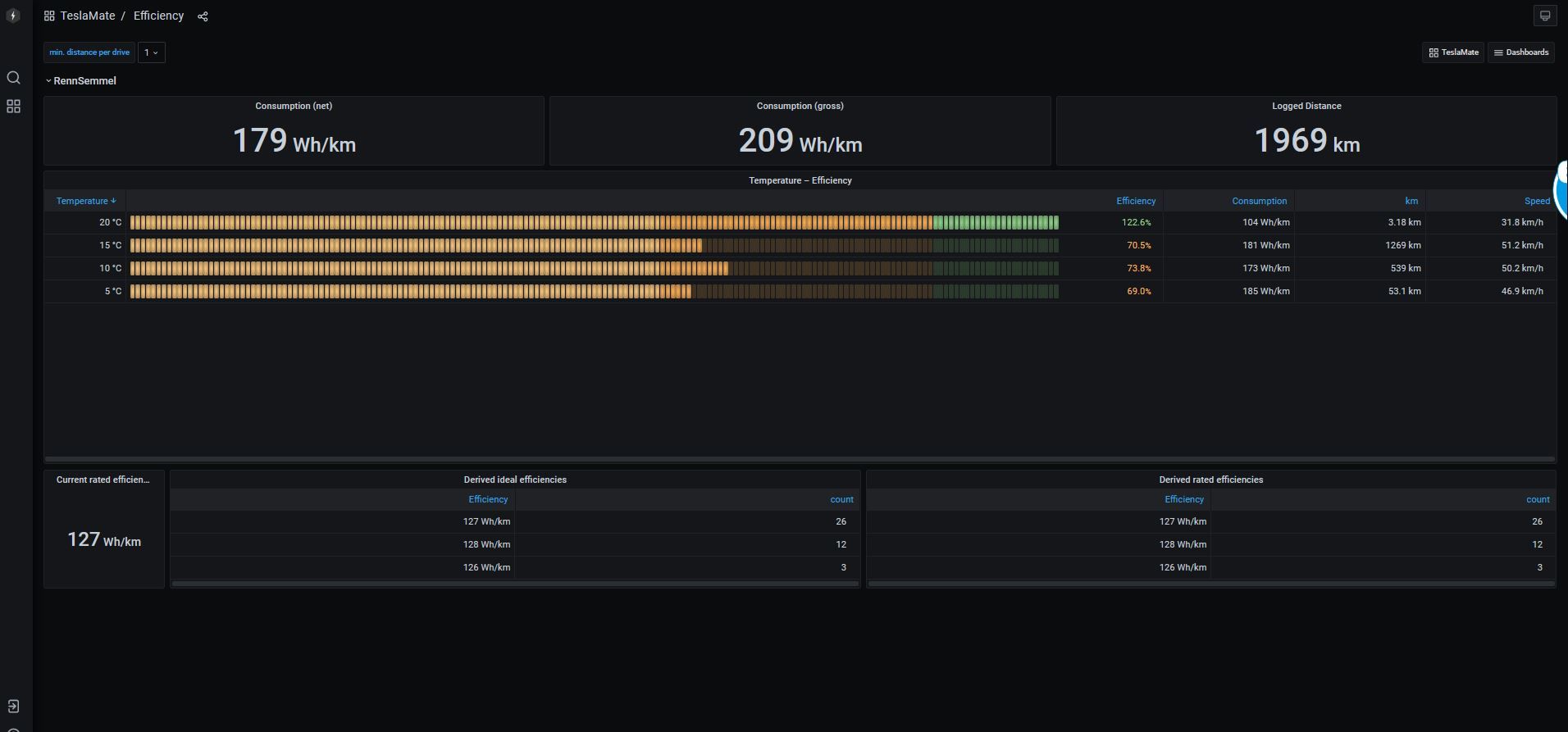The width and height of the screenshot is (1568, 732).
Task: Sort table by Temperature column
Action: (85, 201)
